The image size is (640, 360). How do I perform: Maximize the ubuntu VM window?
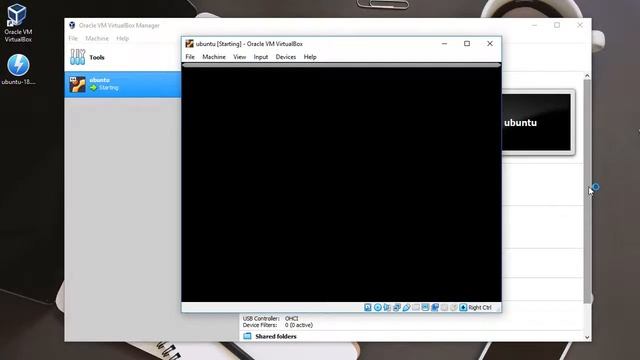(x=467, y=44)
